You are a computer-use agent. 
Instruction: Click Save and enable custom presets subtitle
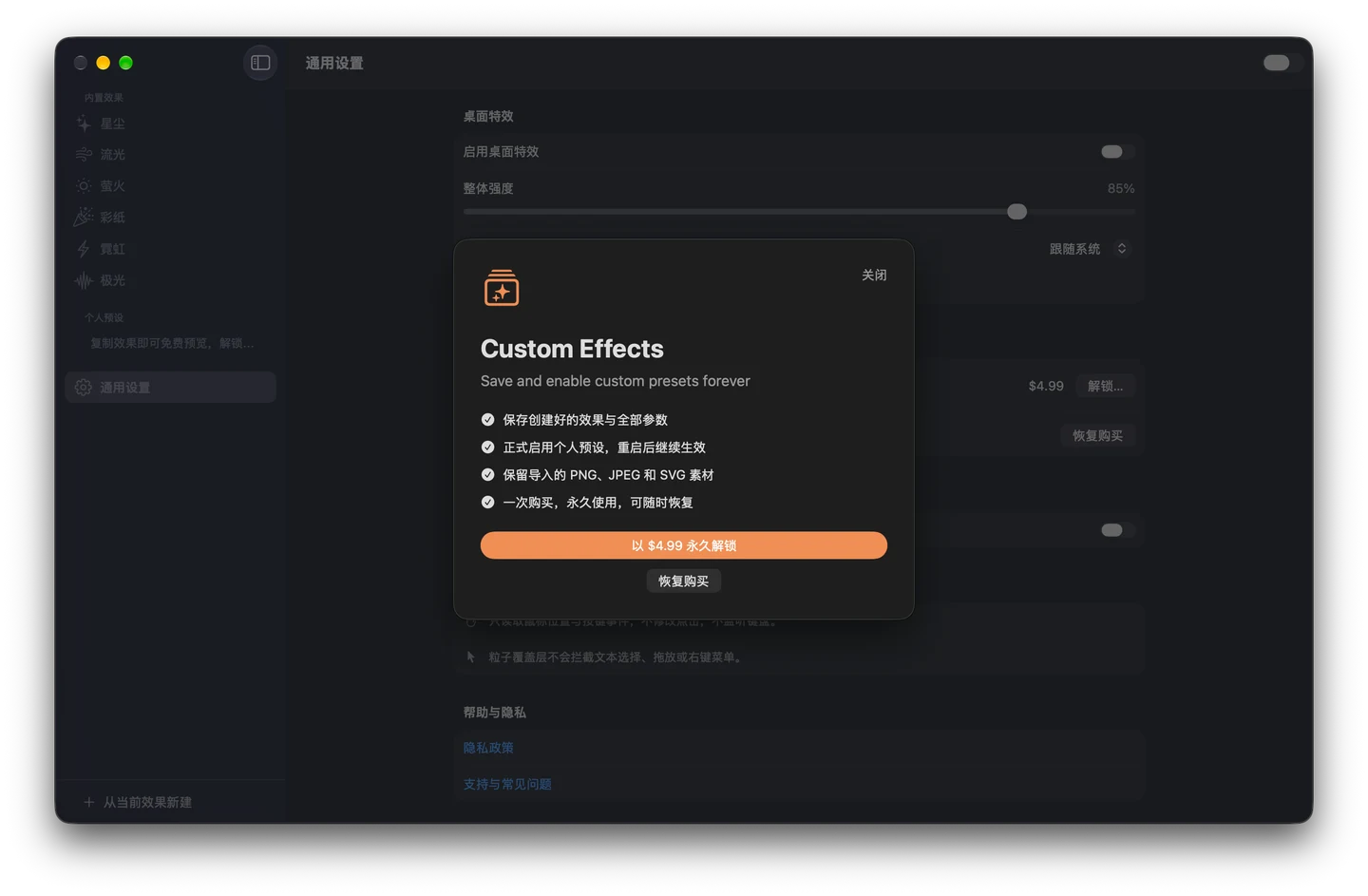tap(616, 381)
